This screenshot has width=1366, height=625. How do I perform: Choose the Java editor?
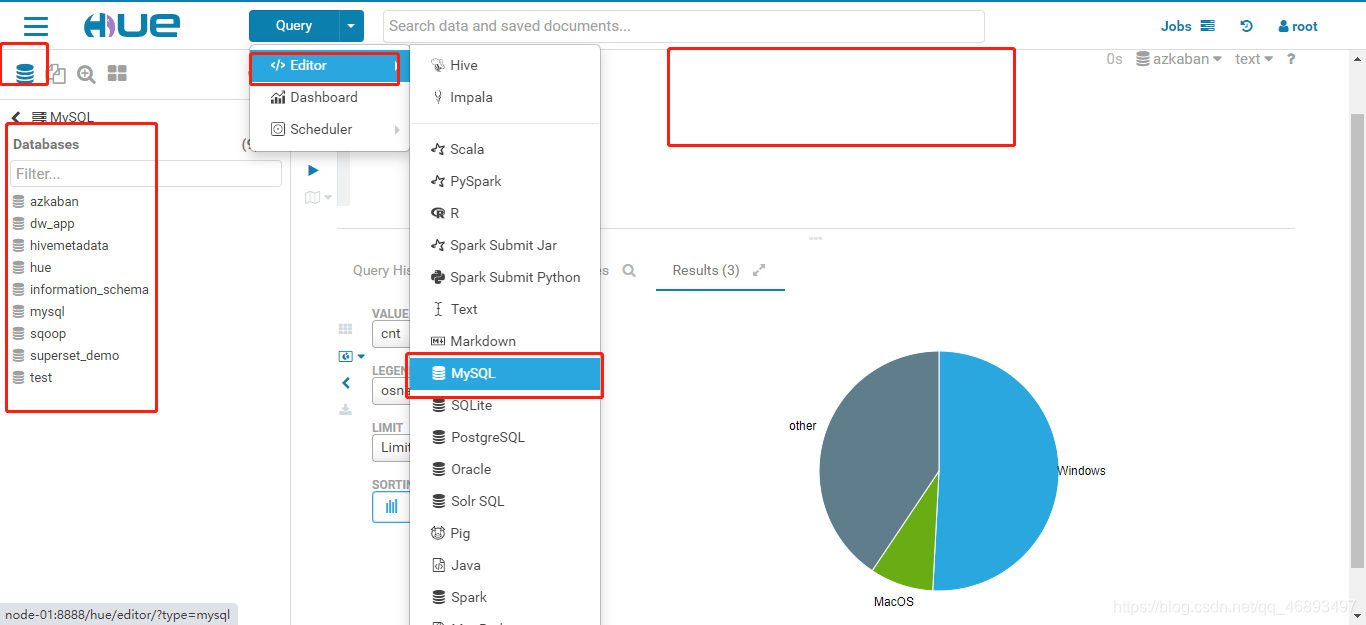tap(505, 565)
